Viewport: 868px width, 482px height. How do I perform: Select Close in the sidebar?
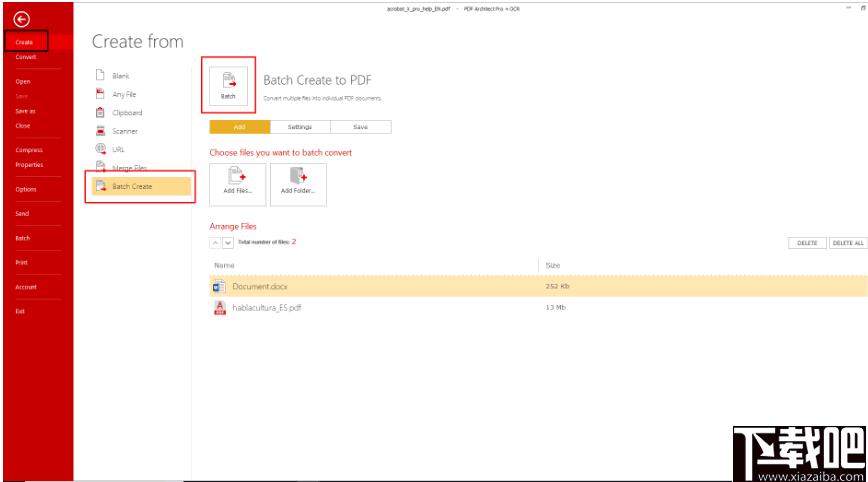coord(23,126)
